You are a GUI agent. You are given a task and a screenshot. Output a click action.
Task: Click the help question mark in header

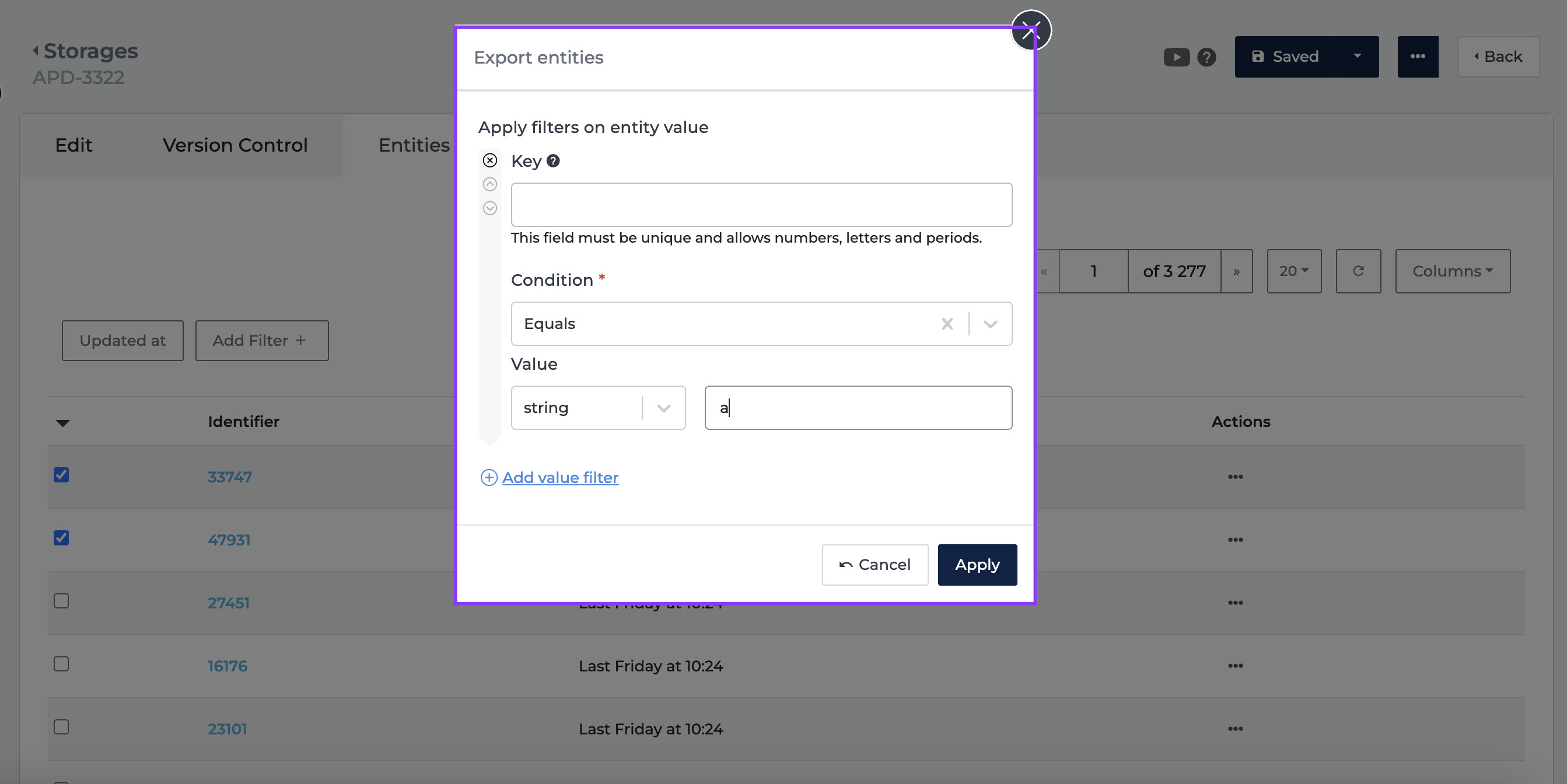point(1206,57)
